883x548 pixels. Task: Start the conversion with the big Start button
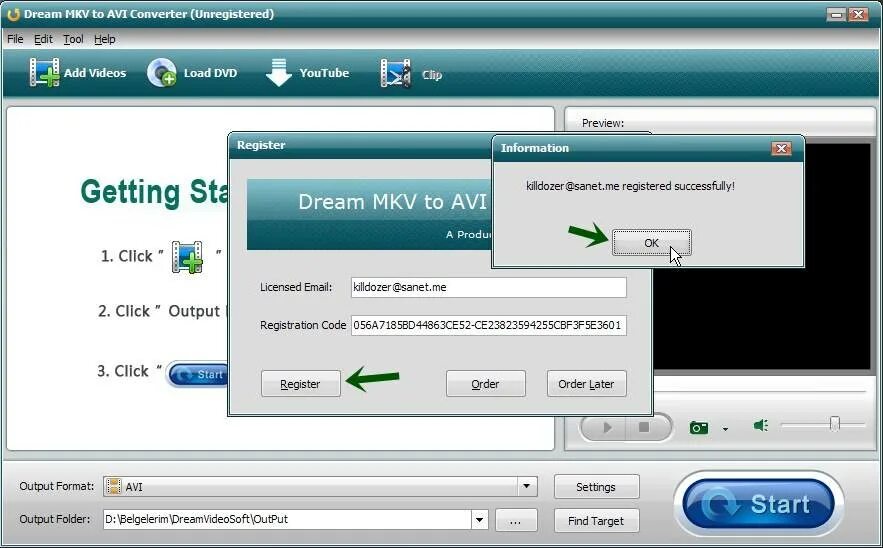(x=758, y=504)
